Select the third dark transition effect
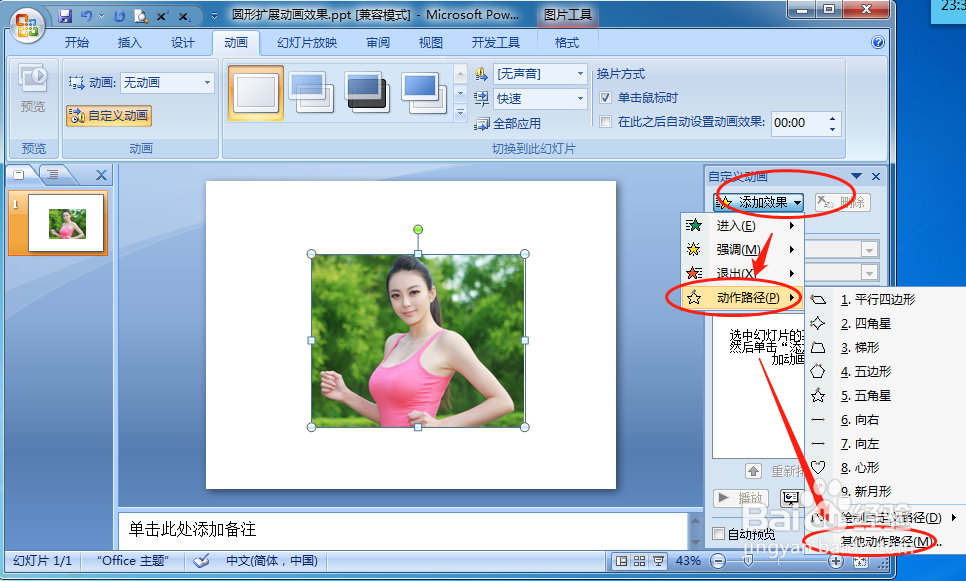 click(368, 92)
